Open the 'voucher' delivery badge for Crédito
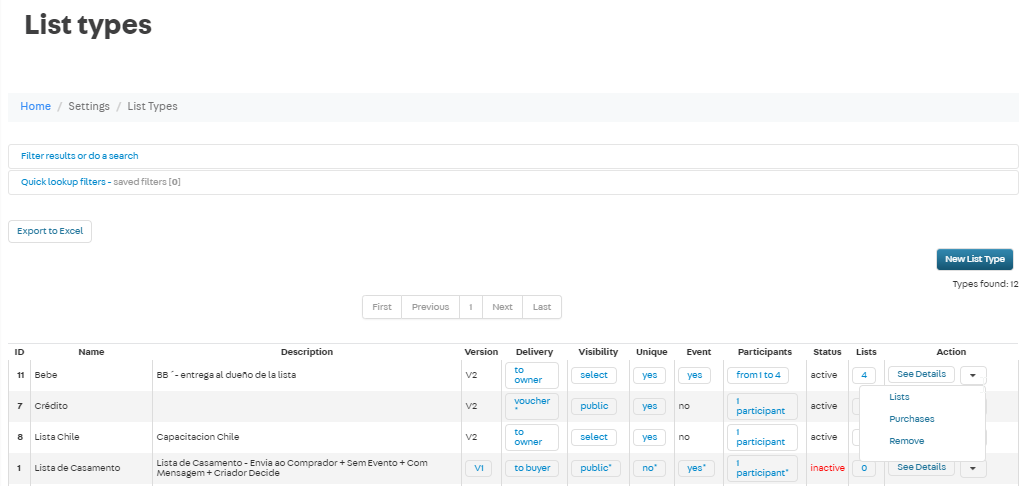 tap(531, 406)
